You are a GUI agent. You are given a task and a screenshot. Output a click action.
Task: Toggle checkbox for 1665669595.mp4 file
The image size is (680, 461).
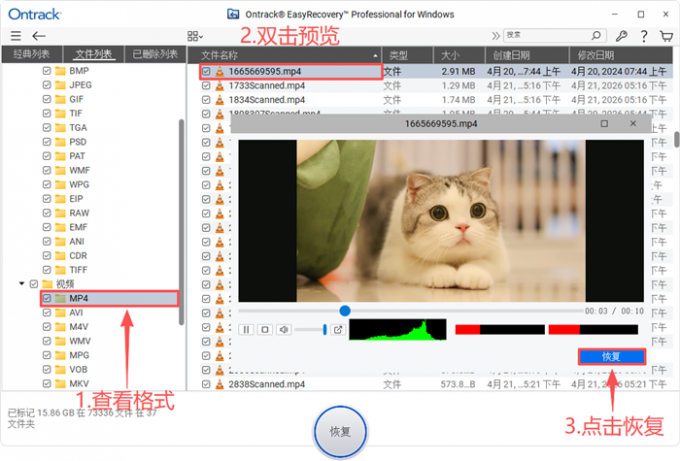[x=206, y=72]
